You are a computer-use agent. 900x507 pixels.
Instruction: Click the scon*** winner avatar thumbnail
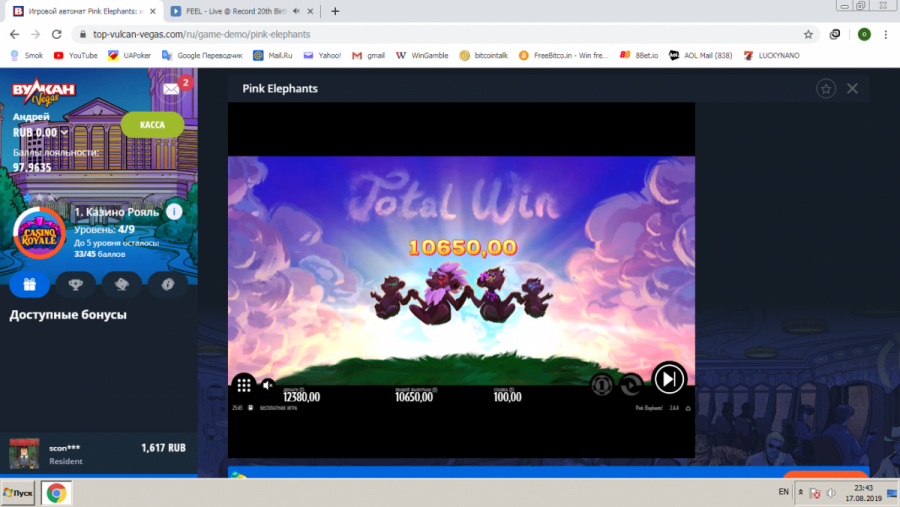pyautogui.click(x=24, y=454)
